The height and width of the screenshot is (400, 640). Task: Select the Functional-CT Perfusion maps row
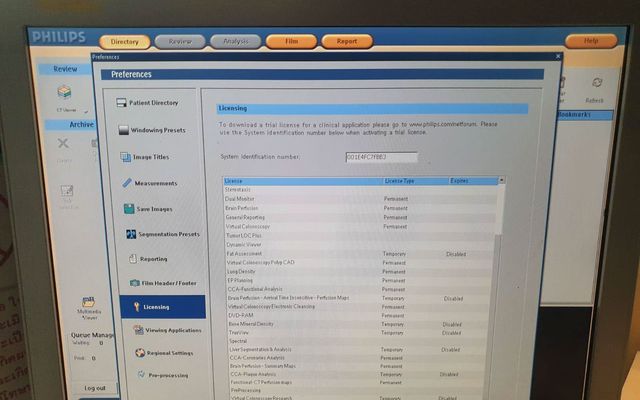(360, 382)
